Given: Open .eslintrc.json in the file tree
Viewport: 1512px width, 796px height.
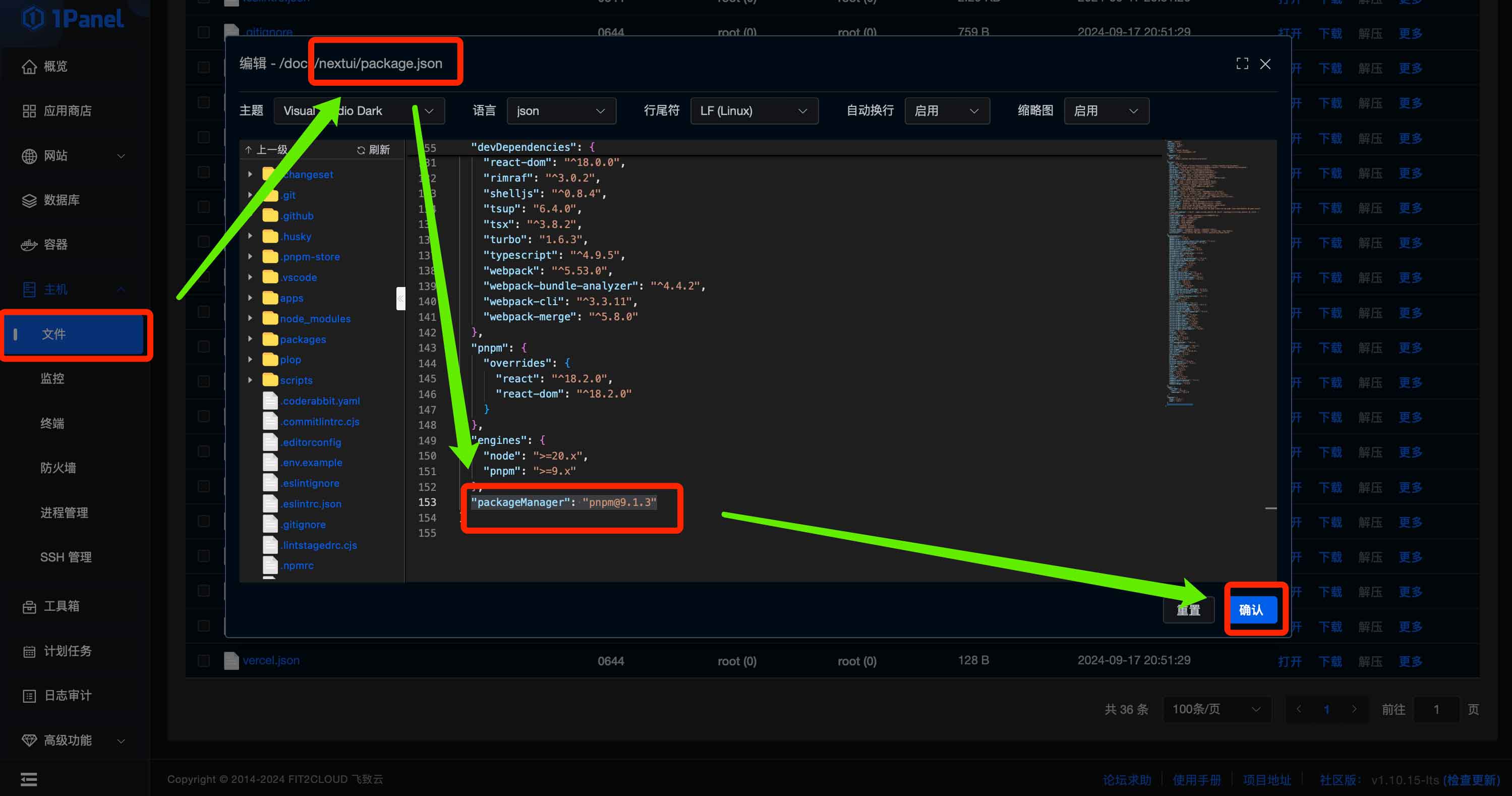Looking at the screenshot, I should point(311,503).
